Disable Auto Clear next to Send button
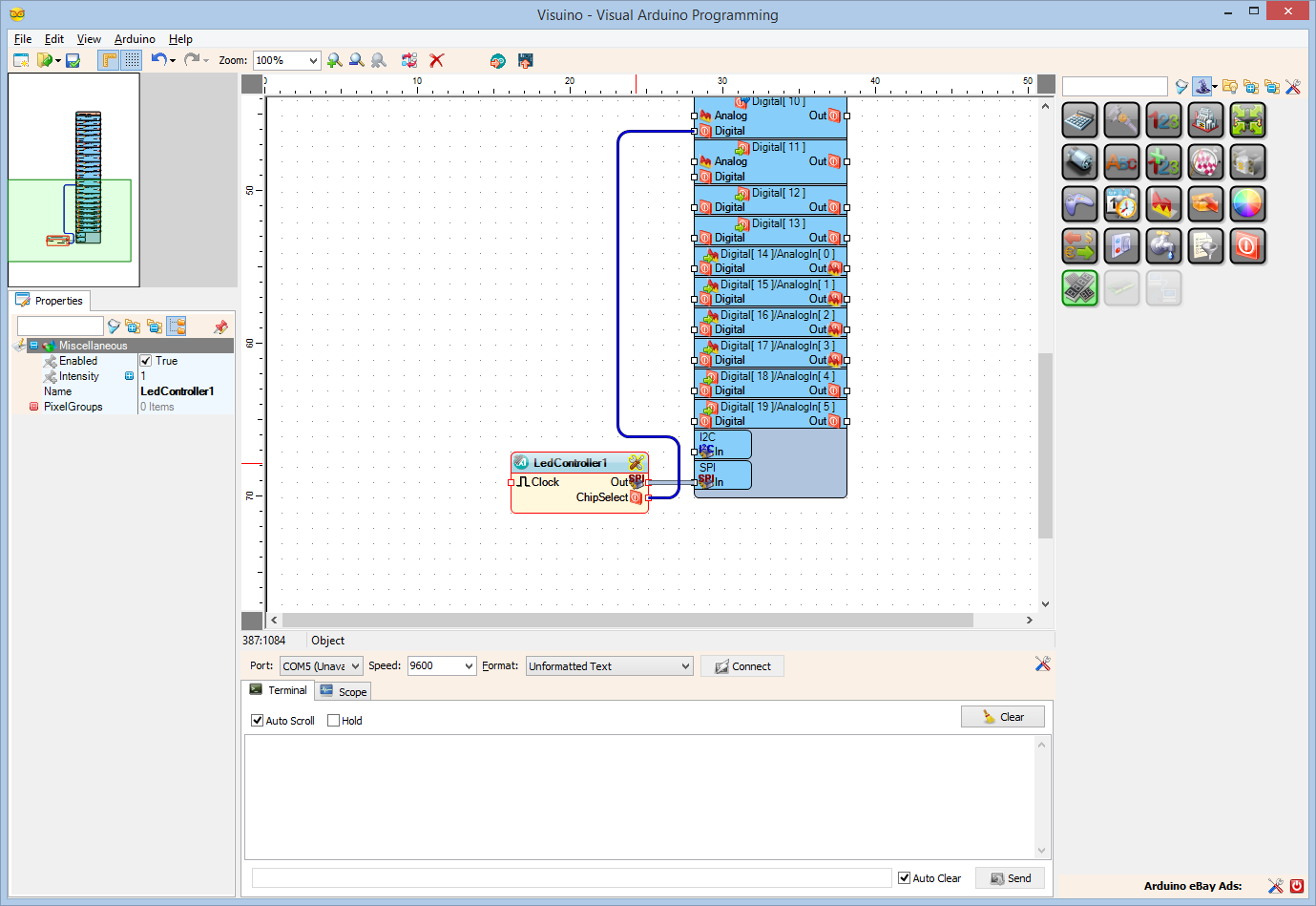1316x906 pixels. pyautogui.click(x=903, y=877)
